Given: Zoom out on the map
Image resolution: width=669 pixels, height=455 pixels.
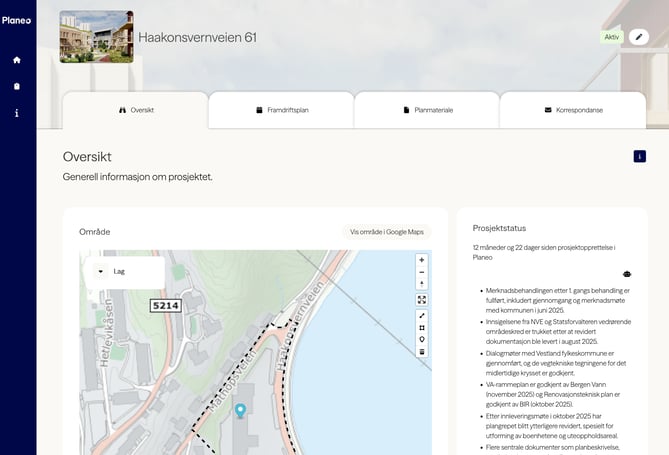Looking at the screenshot, I should pyautogui.click(x=421, y=272).
